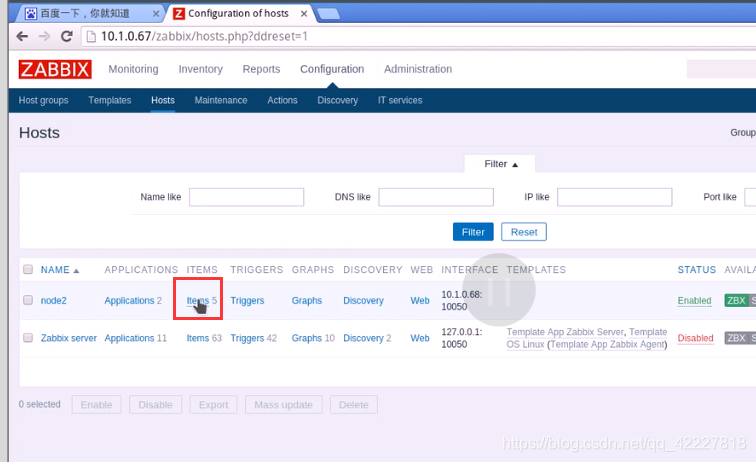This screenshot has height=462, width=756.
Task: Open the Inventory menu
Action: click(x=201, y=69)
